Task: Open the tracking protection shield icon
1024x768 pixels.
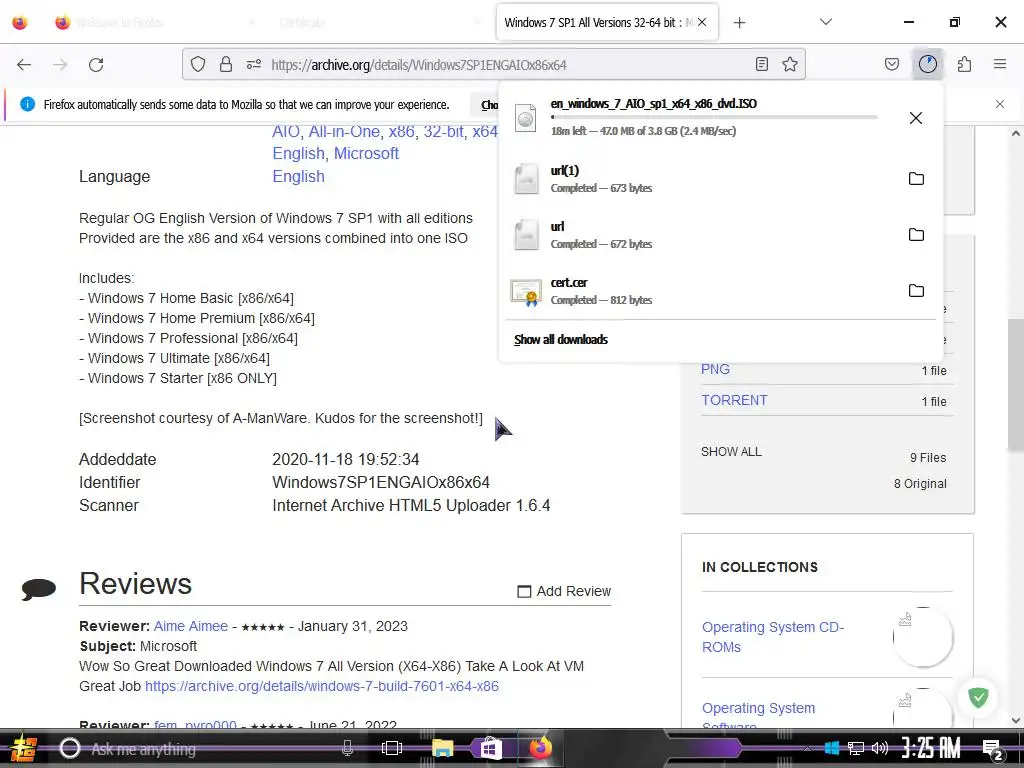Action: (x=198, y=64)
